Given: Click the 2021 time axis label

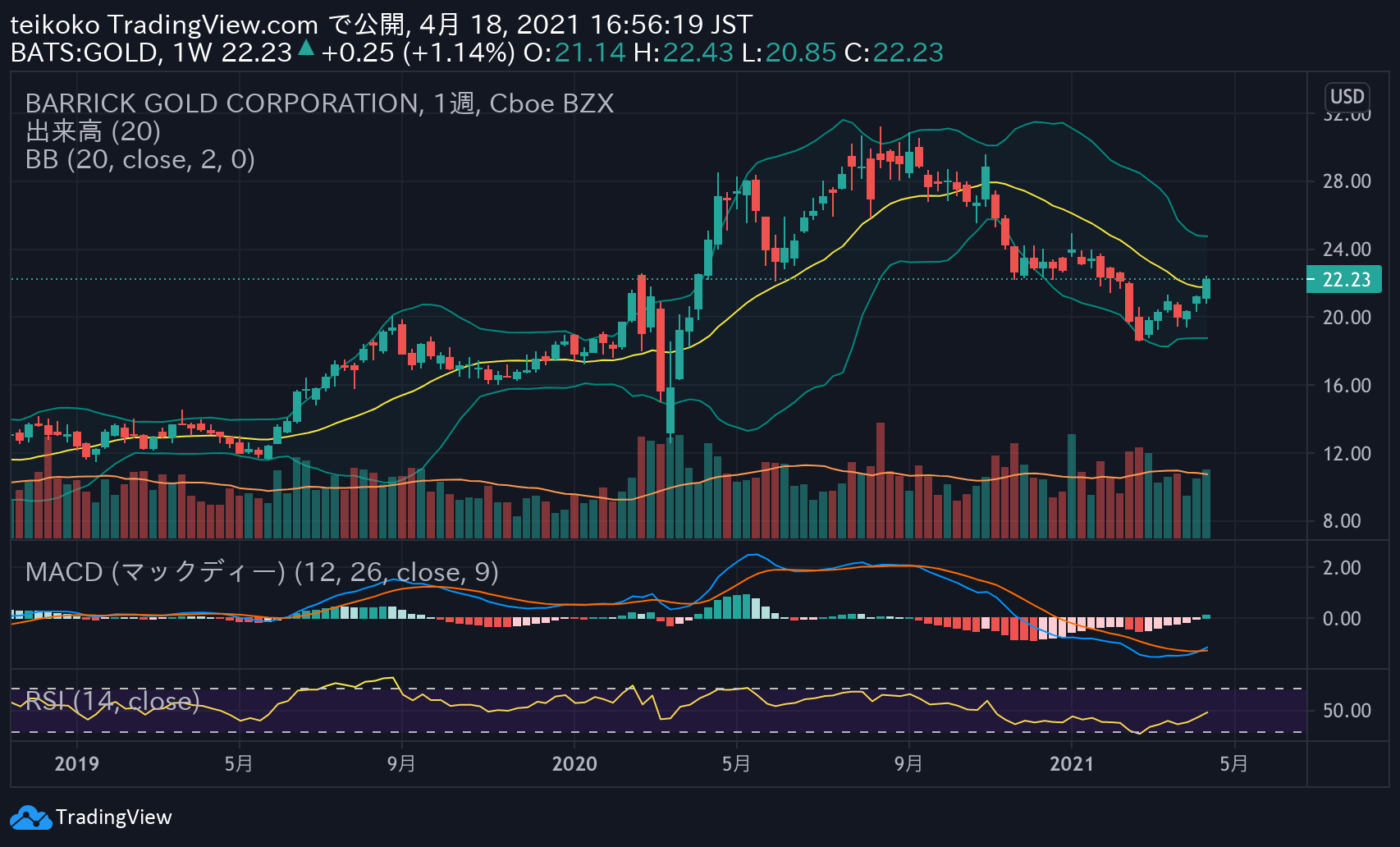Looking at the screenshot, I should click(1072, 764).
